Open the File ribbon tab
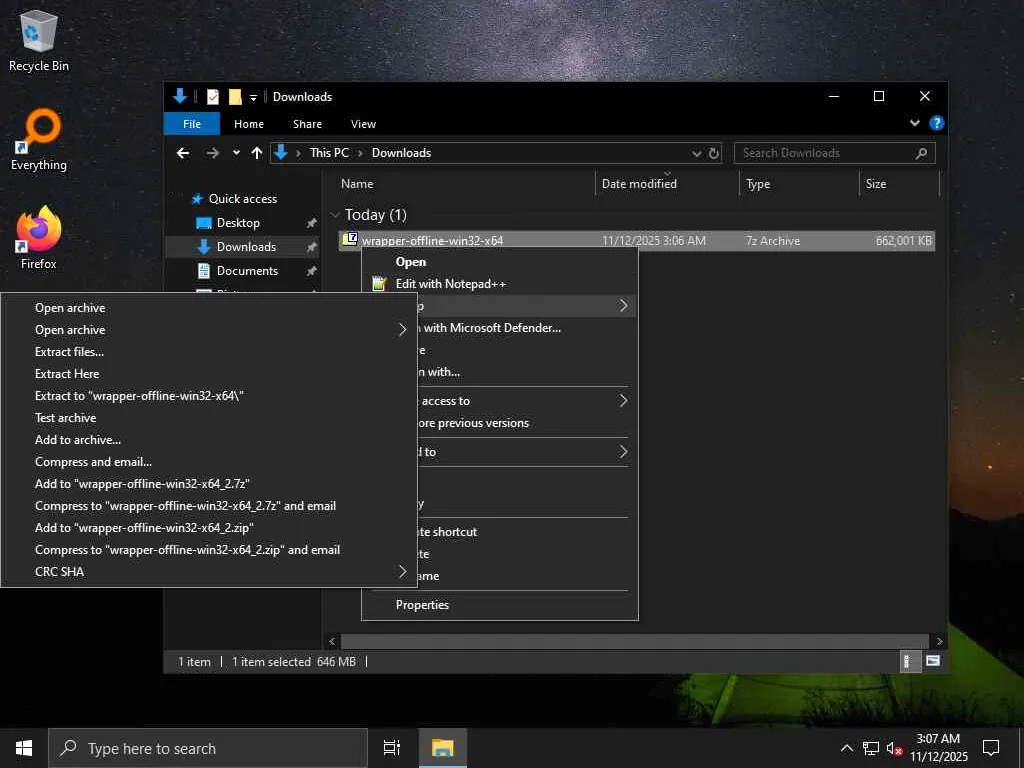1024x768 pixels. 192,123
